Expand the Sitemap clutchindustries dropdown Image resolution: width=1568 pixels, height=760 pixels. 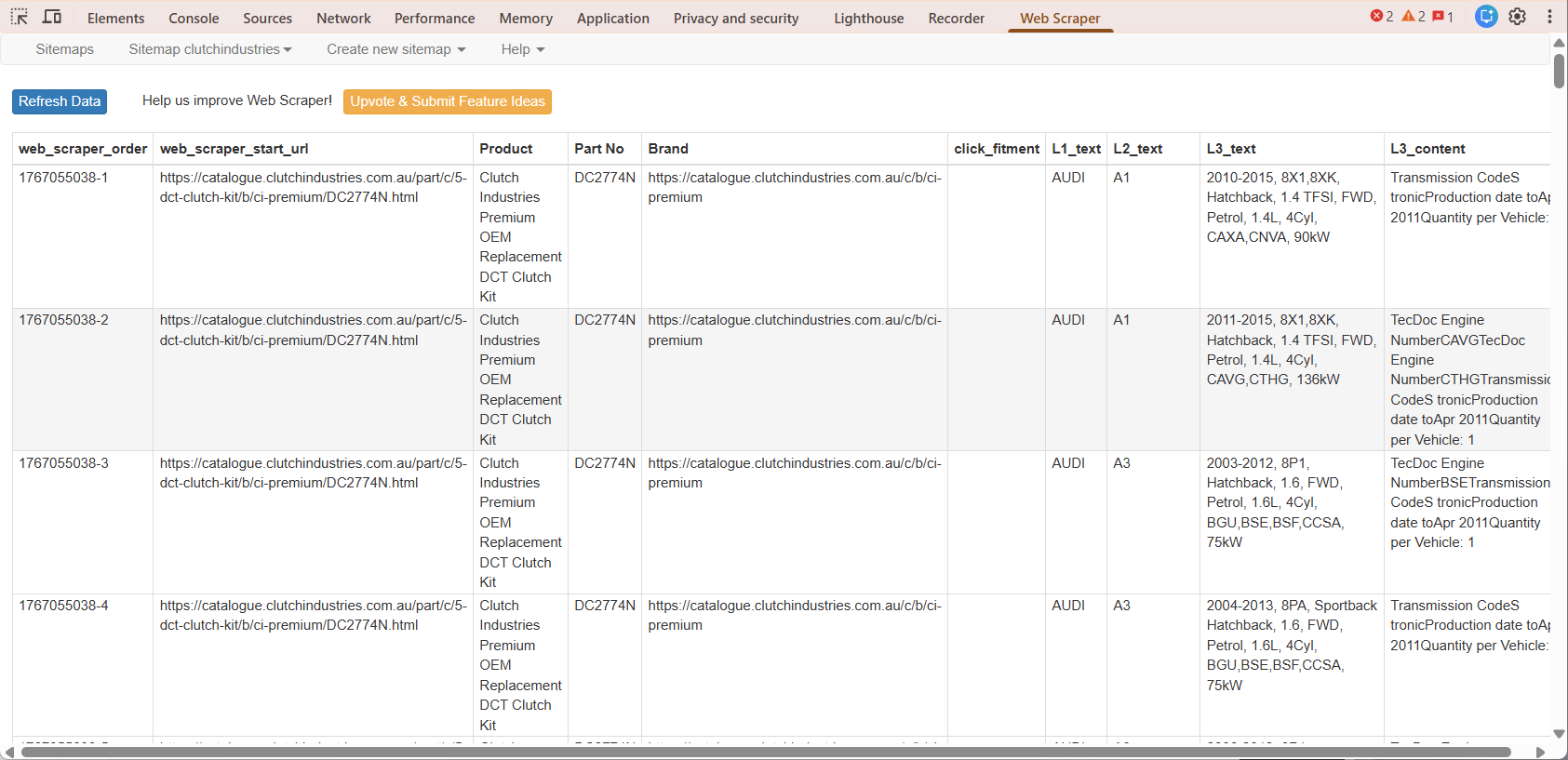209,49
